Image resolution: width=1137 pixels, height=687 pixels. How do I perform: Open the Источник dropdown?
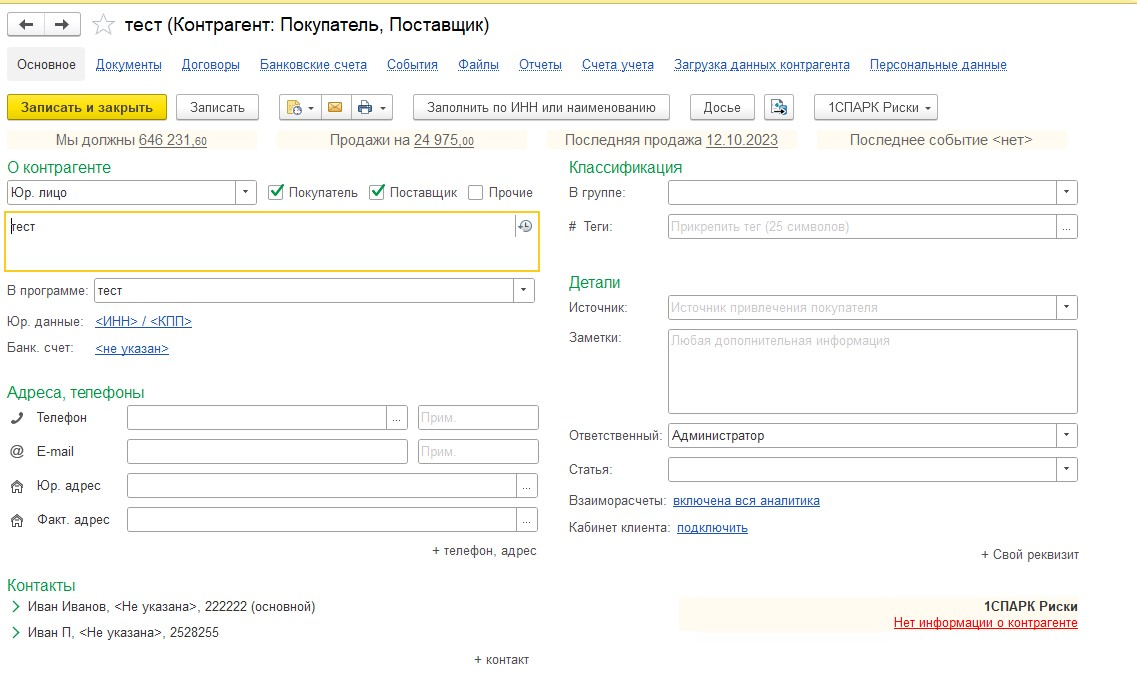pyautogui.click(x=1067, y=307)
